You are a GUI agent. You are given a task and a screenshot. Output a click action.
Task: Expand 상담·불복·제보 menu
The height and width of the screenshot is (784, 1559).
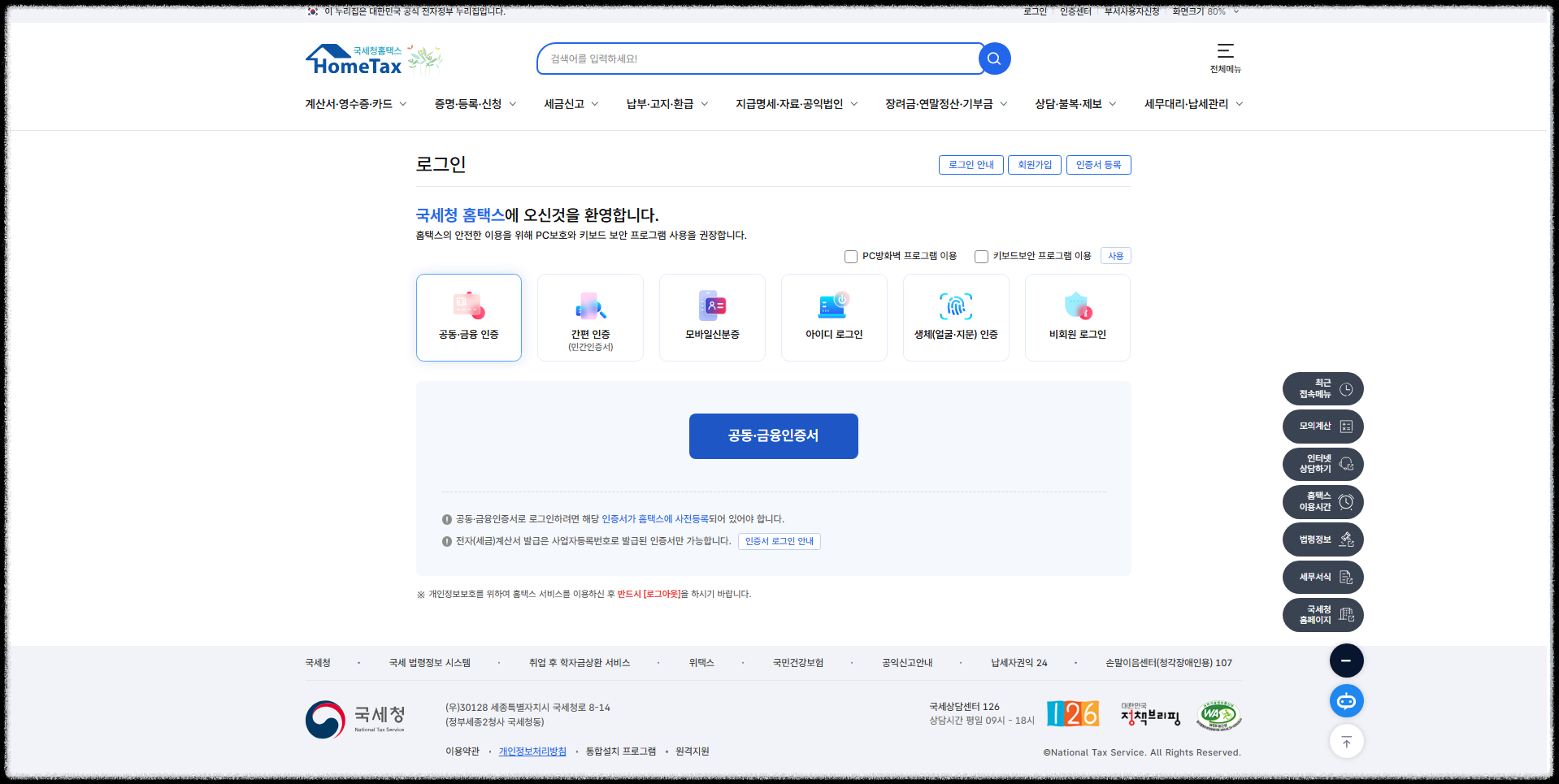[x=1075, y=104]
